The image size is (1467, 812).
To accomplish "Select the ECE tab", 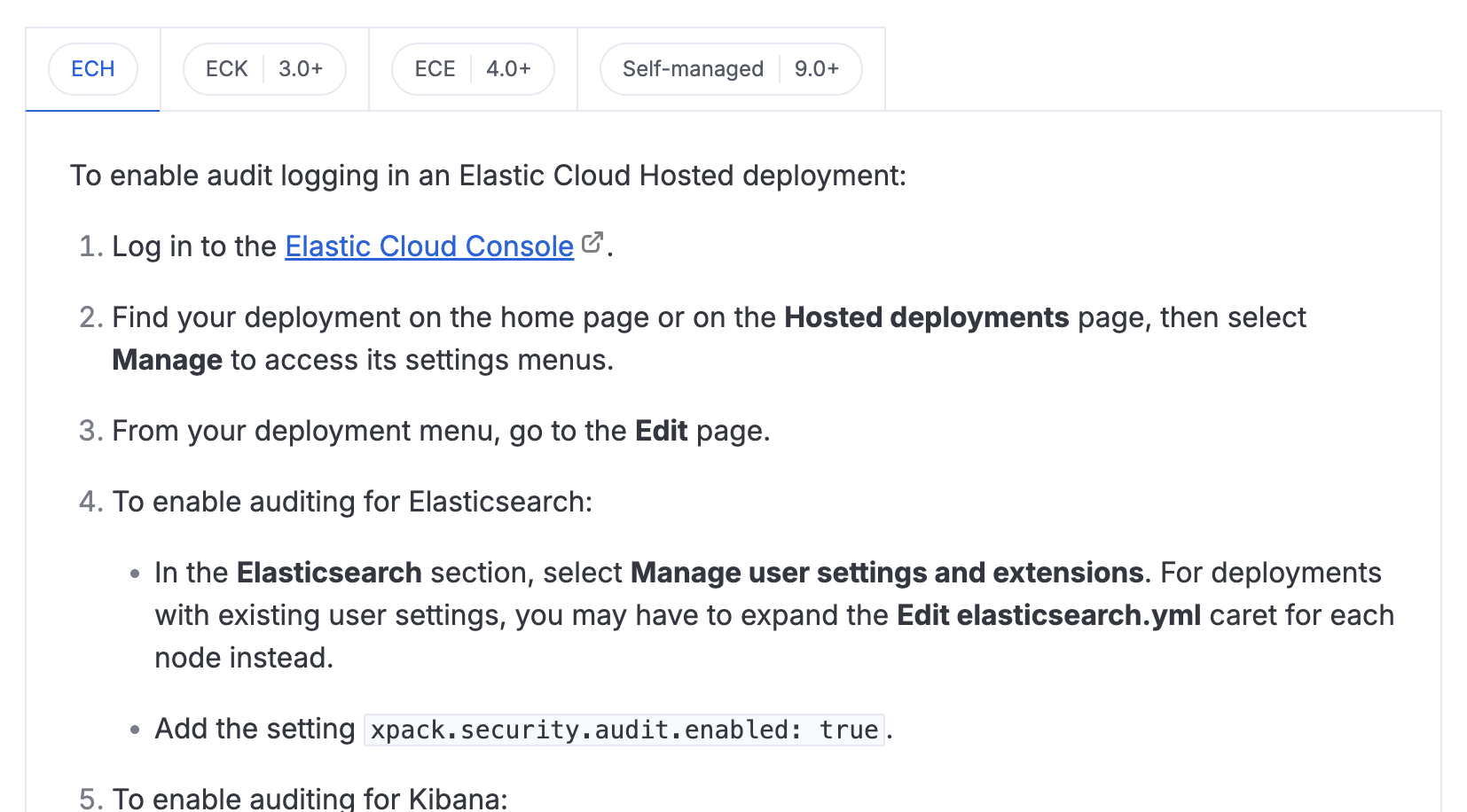I will coord(435,69).
